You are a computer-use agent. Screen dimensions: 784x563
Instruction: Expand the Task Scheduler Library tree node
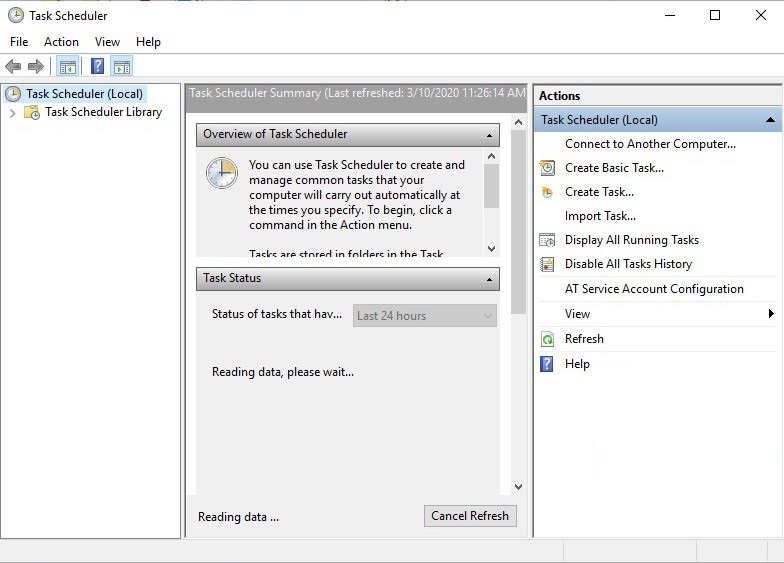pyautogui.click(x=13, y=113)
